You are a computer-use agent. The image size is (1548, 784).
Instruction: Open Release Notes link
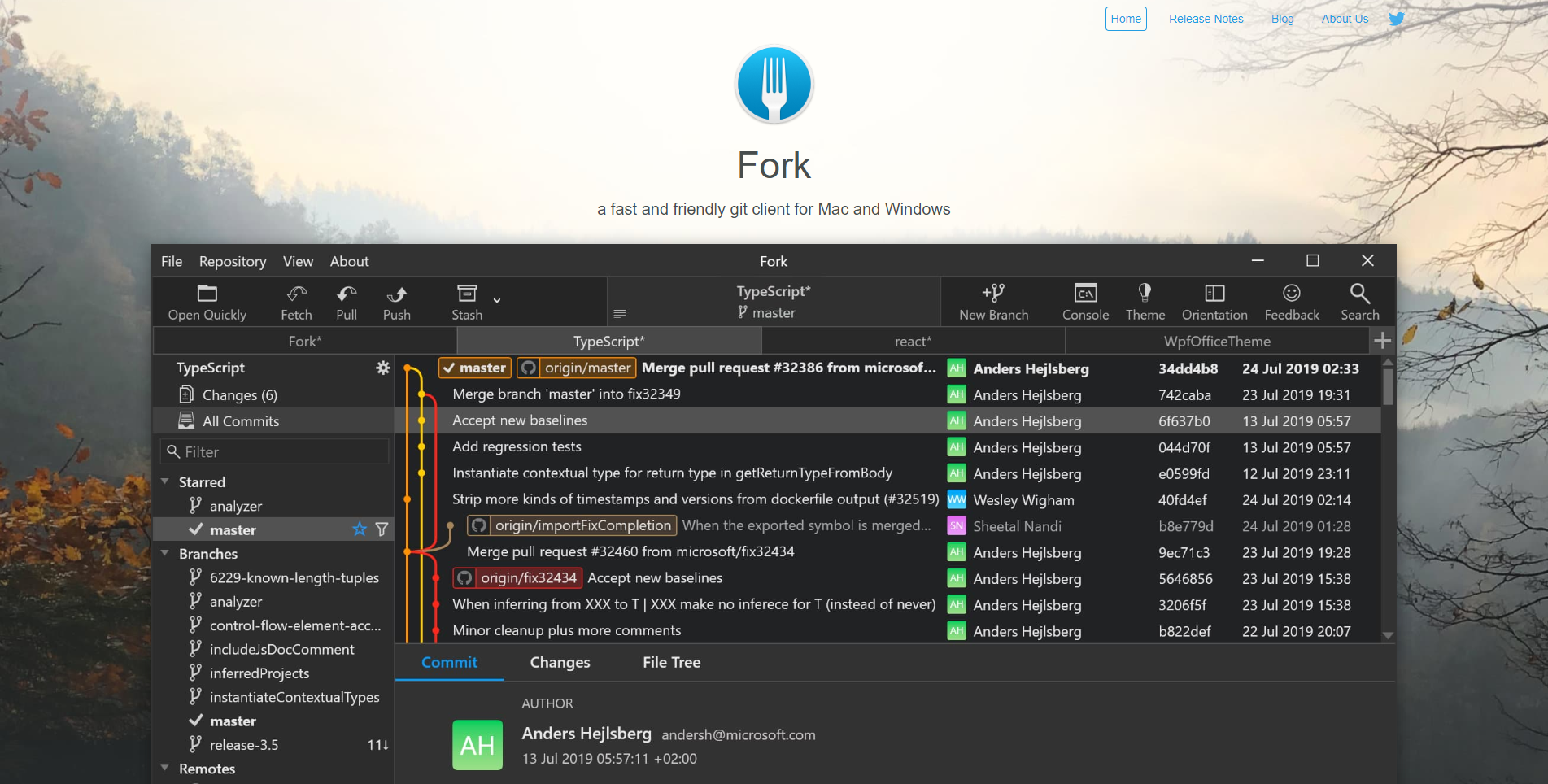(1206, 19)
